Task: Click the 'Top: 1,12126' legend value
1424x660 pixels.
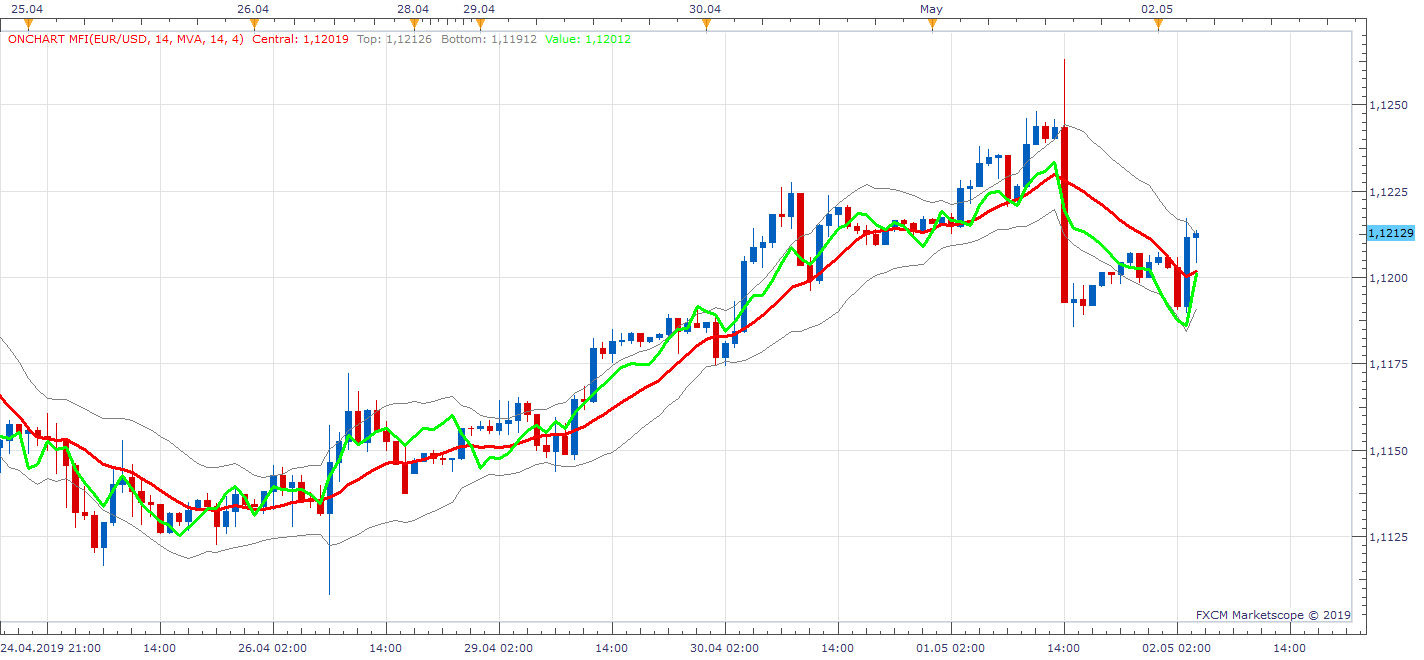Action: [393, 39]
